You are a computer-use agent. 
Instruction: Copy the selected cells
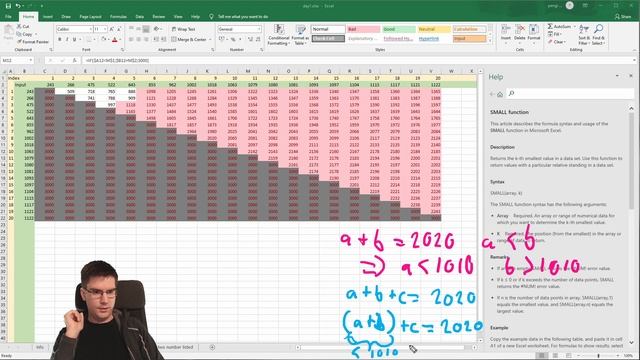click(x=24, y=34)
